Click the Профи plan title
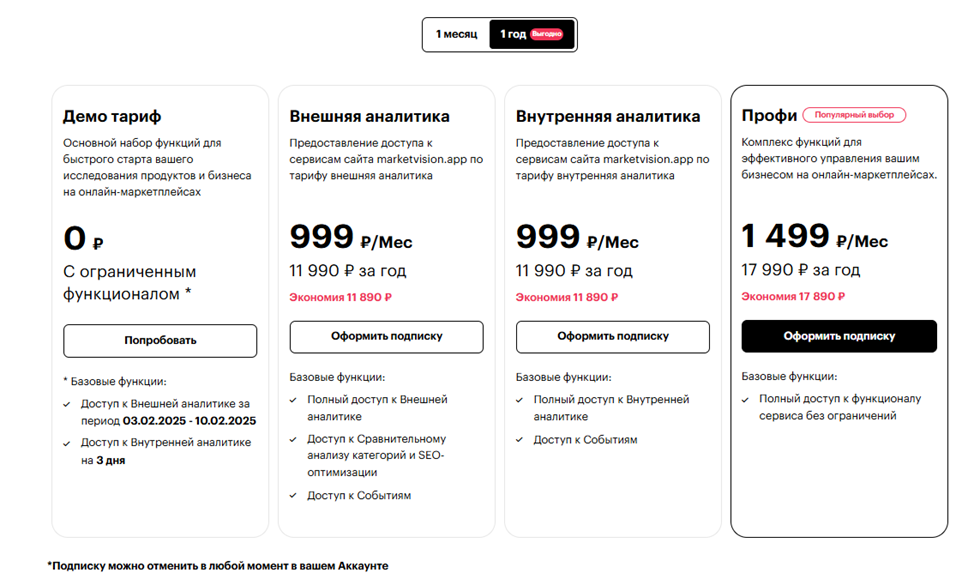974x585 pixels. (x=768, y=116)
